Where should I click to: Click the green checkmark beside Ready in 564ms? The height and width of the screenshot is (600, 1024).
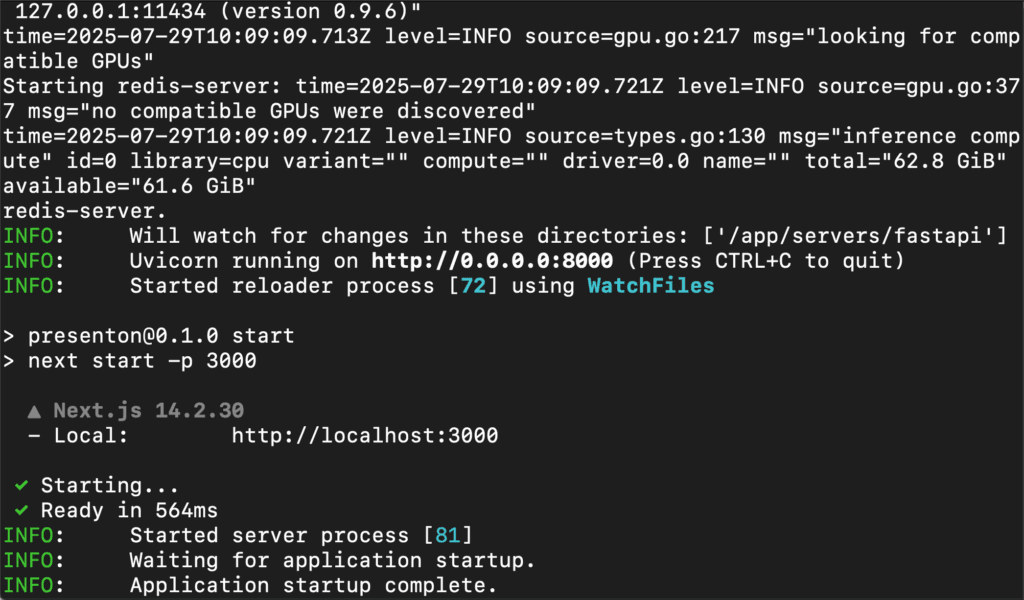point(22,510)
